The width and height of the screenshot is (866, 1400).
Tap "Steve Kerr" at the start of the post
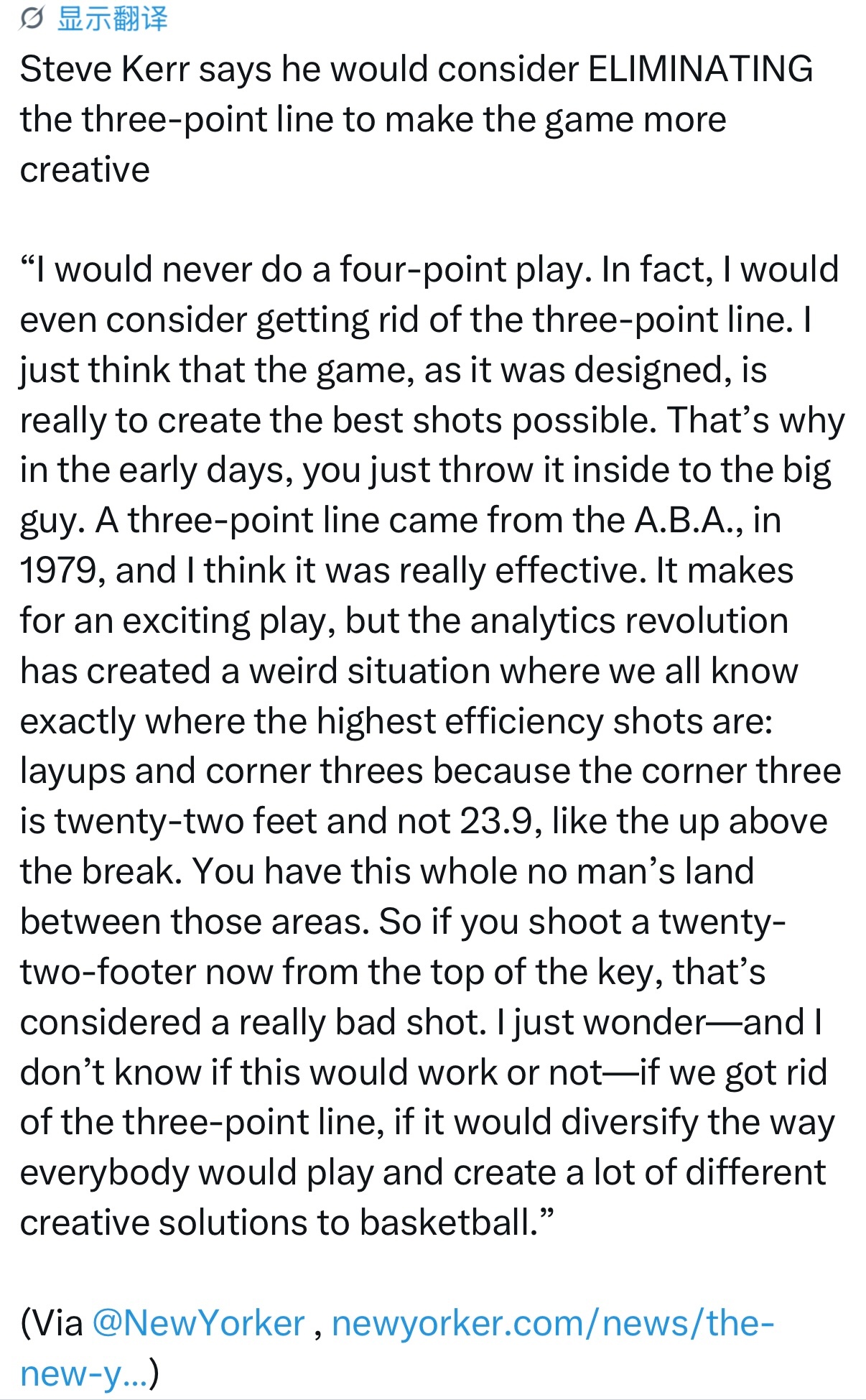point(105,69)
